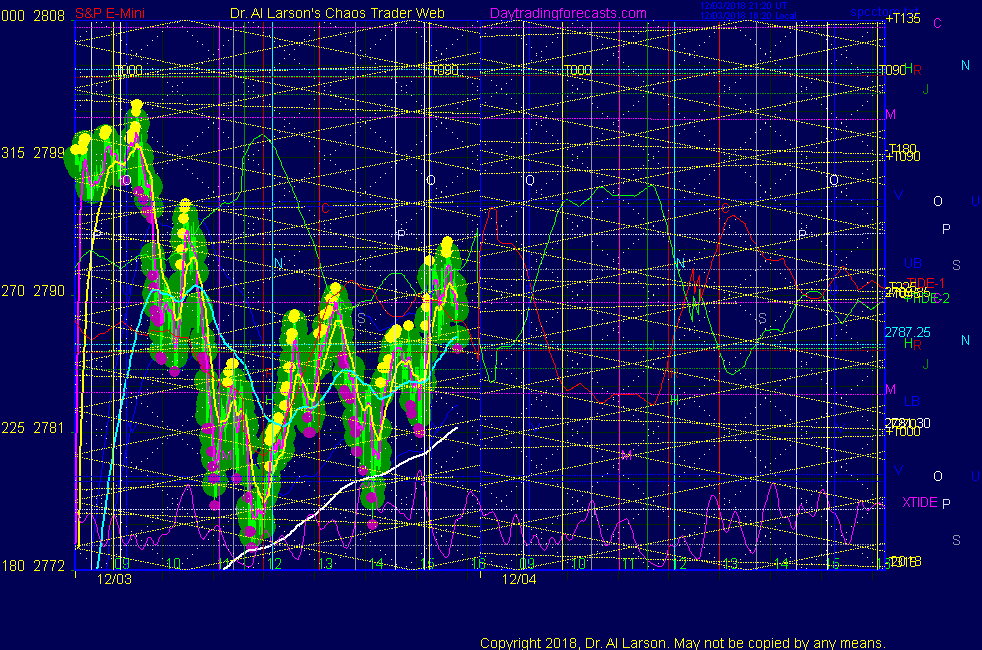
Task: Select the "T180" level label
Action: pos(902,148)
